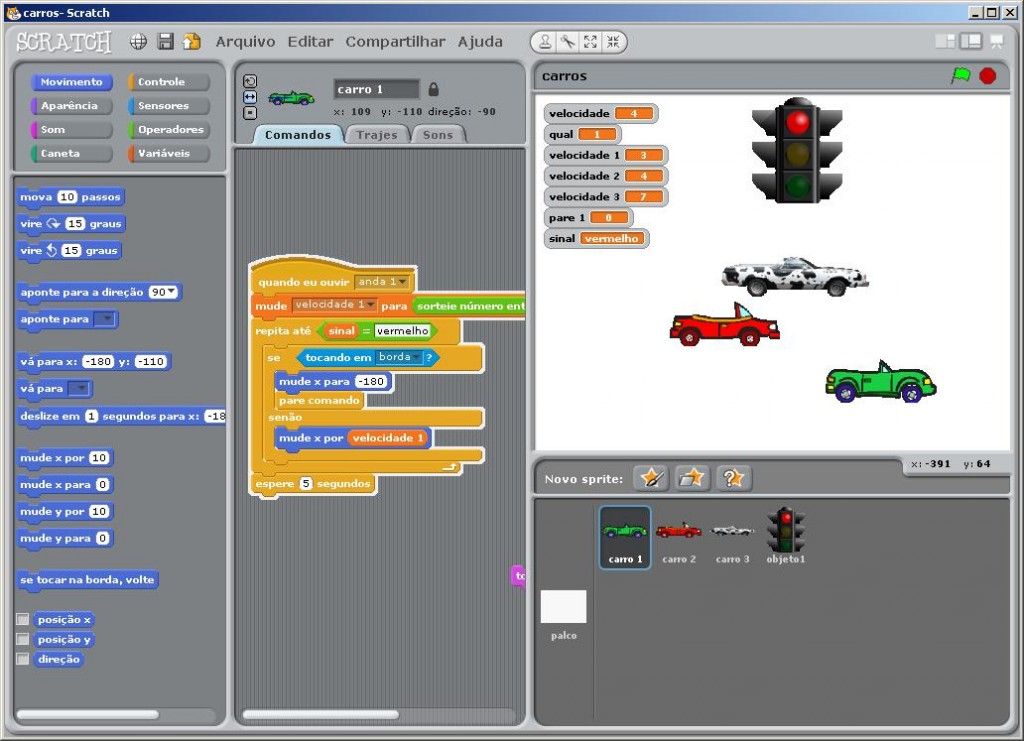Choose new sprite from file icon
Screen dimensions: 1024x741
[692, 478]
